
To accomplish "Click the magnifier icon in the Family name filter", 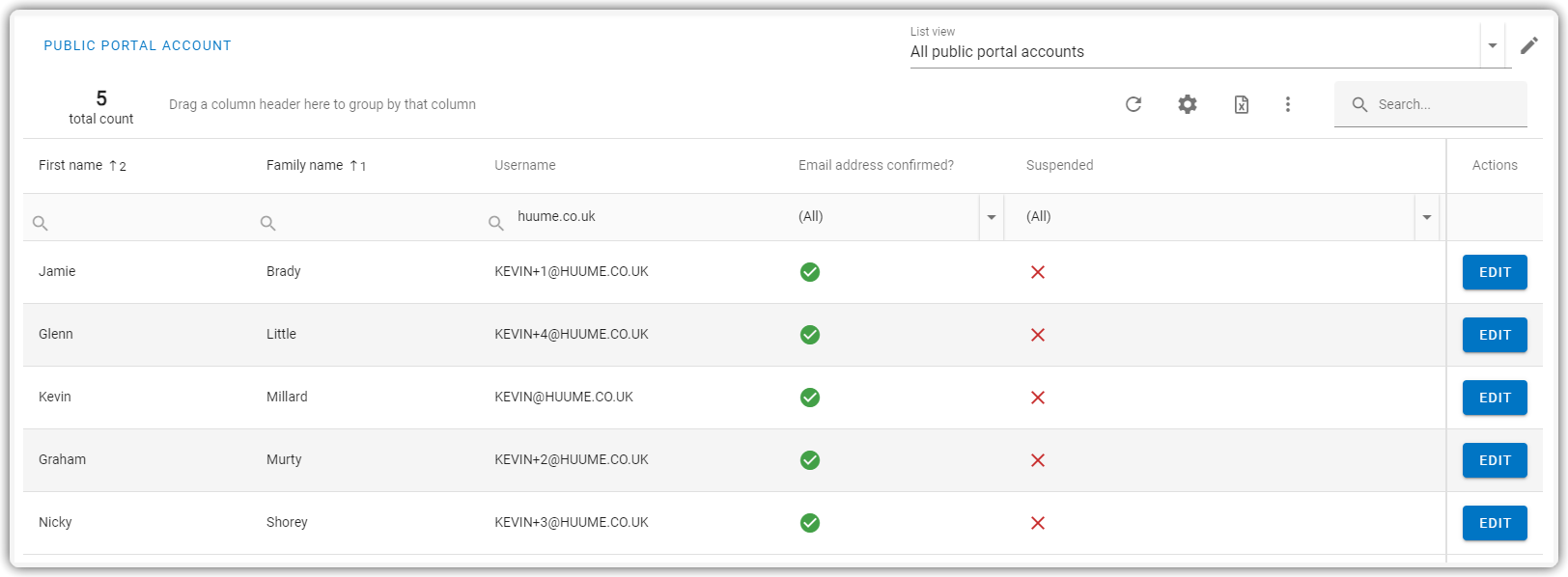I will (267, 223).
